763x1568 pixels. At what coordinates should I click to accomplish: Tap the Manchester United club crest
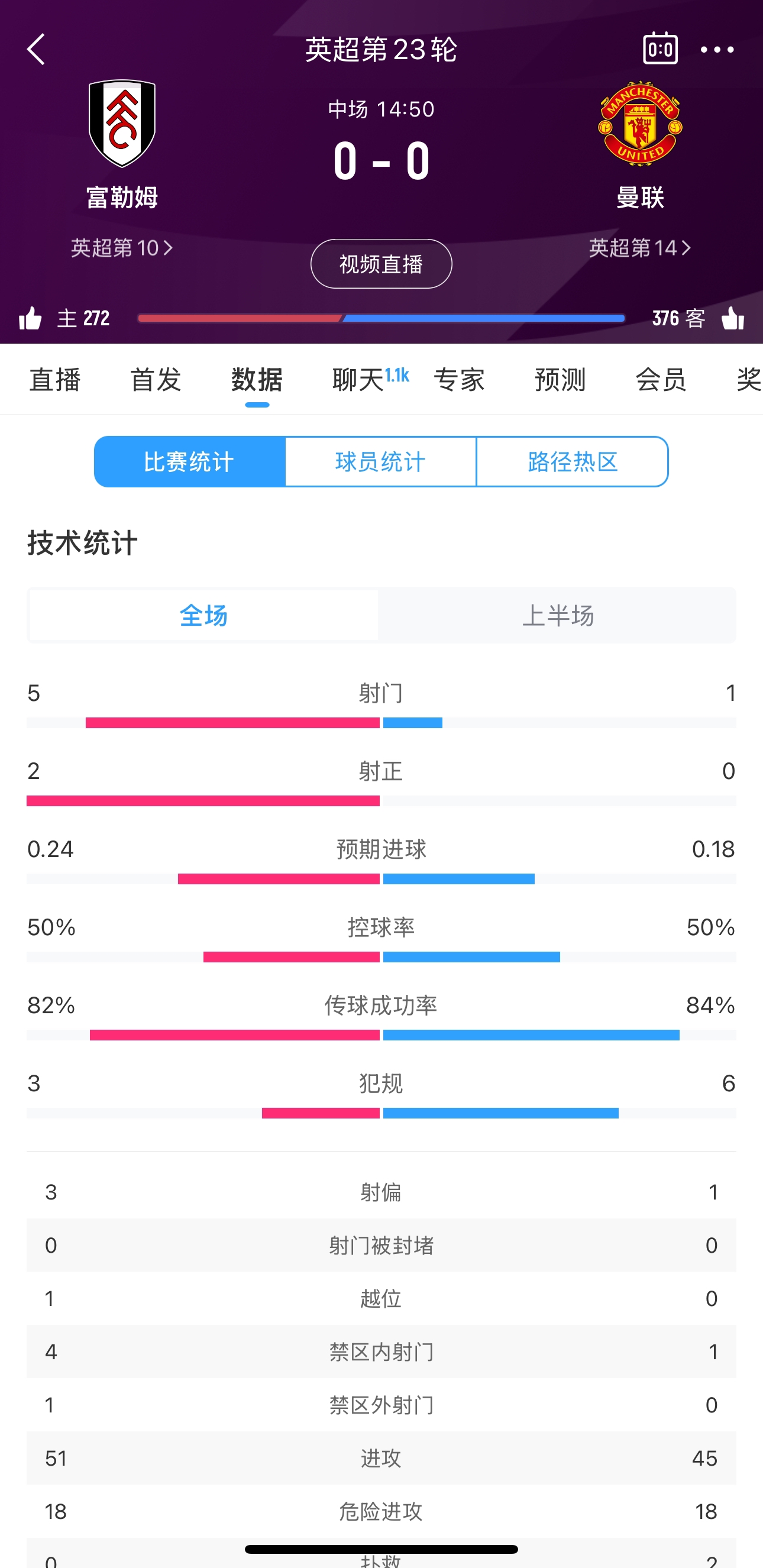point(640,123)
